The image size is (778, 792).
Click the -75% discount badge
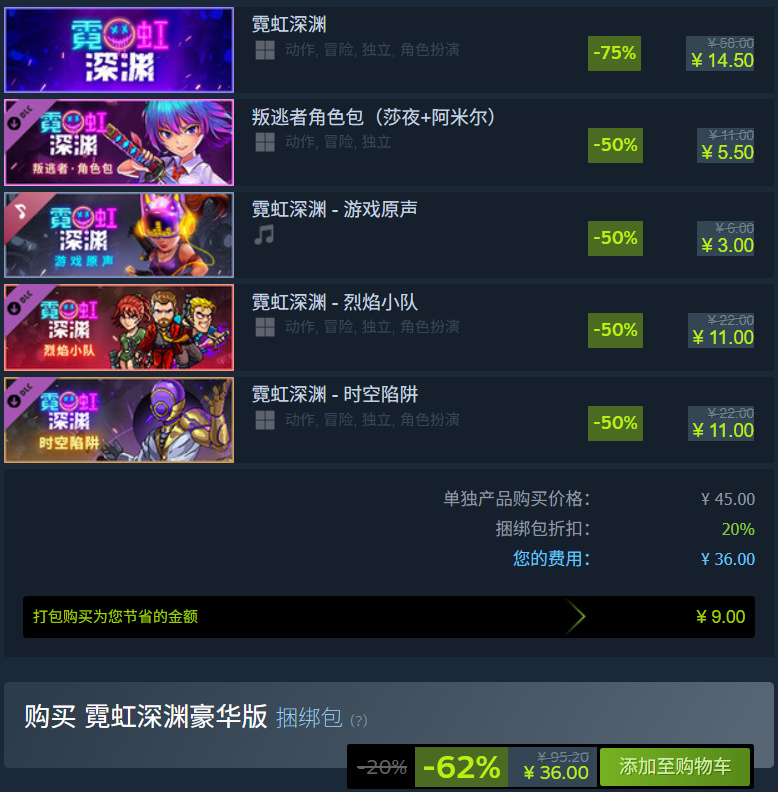click(x=614, y=53)
